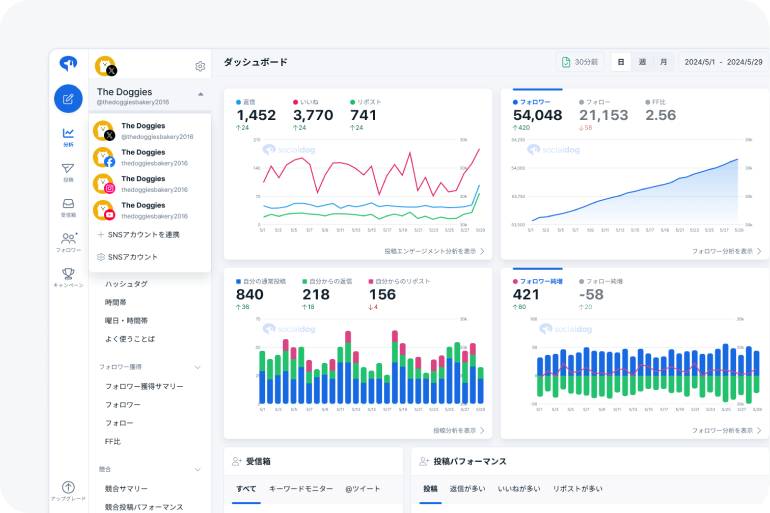Viewport: 770px width, 513px height.
Task: Open the 投稿 paper-plane sidebar icon
Action: 68,172
